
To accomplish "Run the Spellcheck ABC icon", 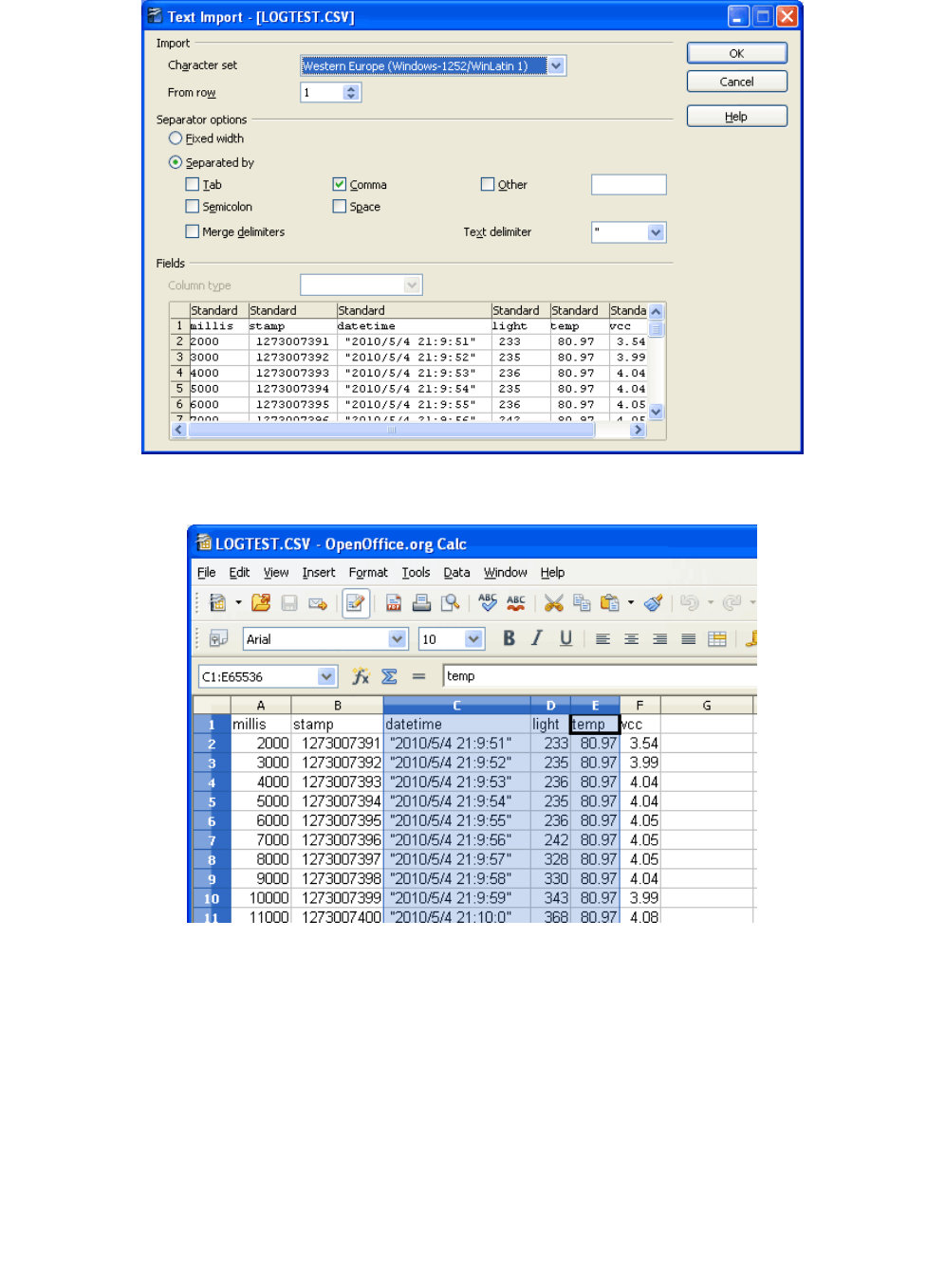I will click(488, 602).
